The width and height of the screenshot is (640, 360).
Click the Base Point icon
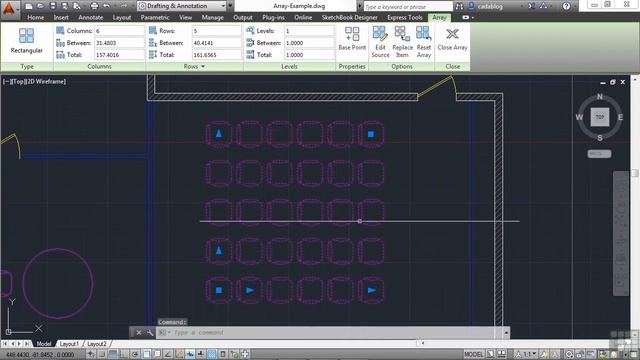(352, 33)
